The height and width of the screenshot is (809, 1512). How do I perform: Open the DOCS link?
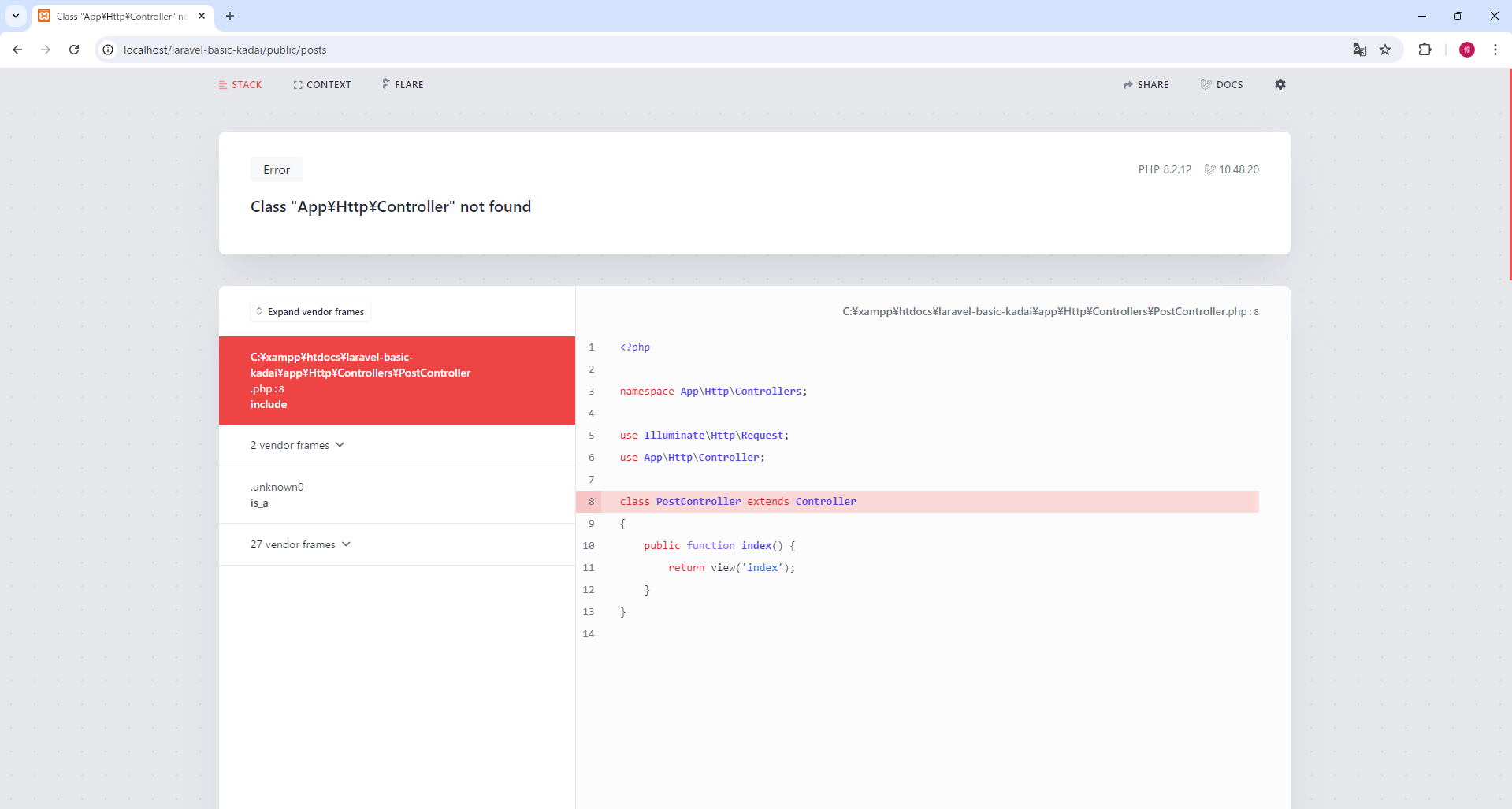[x=1221, y=85]
